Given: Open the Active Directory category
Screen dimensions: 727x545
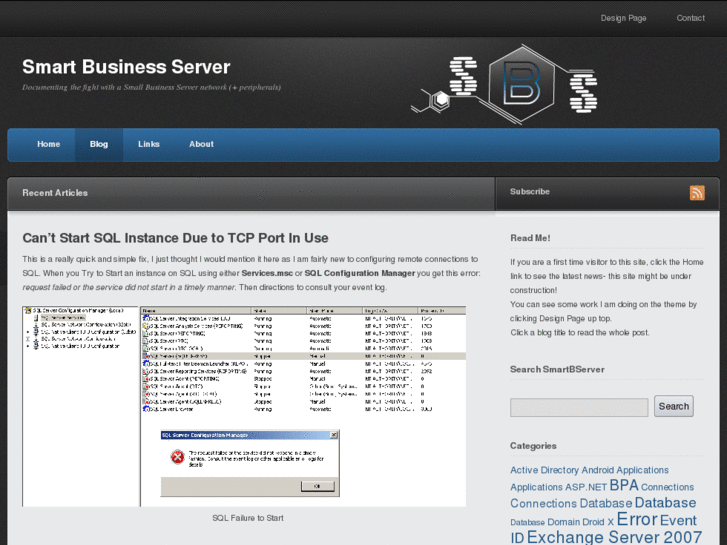Looking at the screenshot, I should [544, 470].
